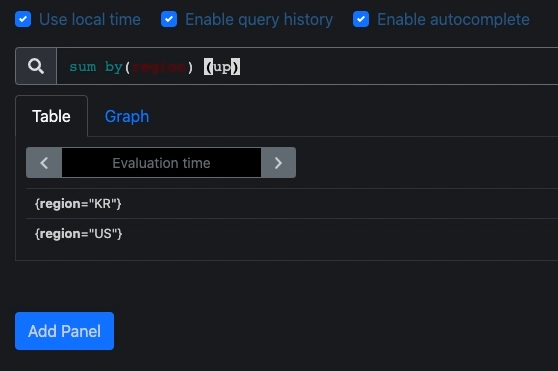The height and width of the screenshot is (371, 558).
Task: Click the 'sum' keyword in the query
Action: point(83,67)
